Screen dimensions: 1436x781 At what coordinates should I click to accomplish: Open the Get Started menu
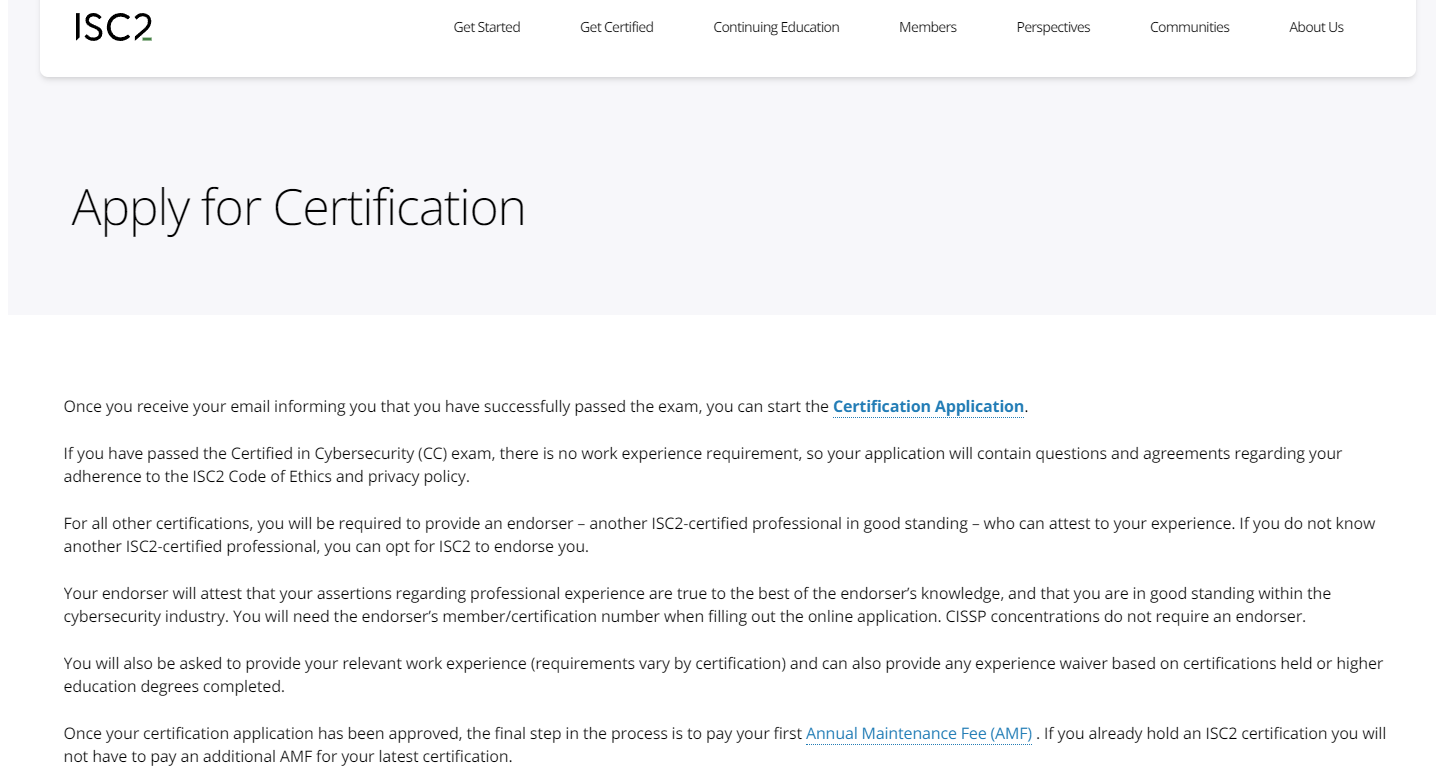pos(487,27)
